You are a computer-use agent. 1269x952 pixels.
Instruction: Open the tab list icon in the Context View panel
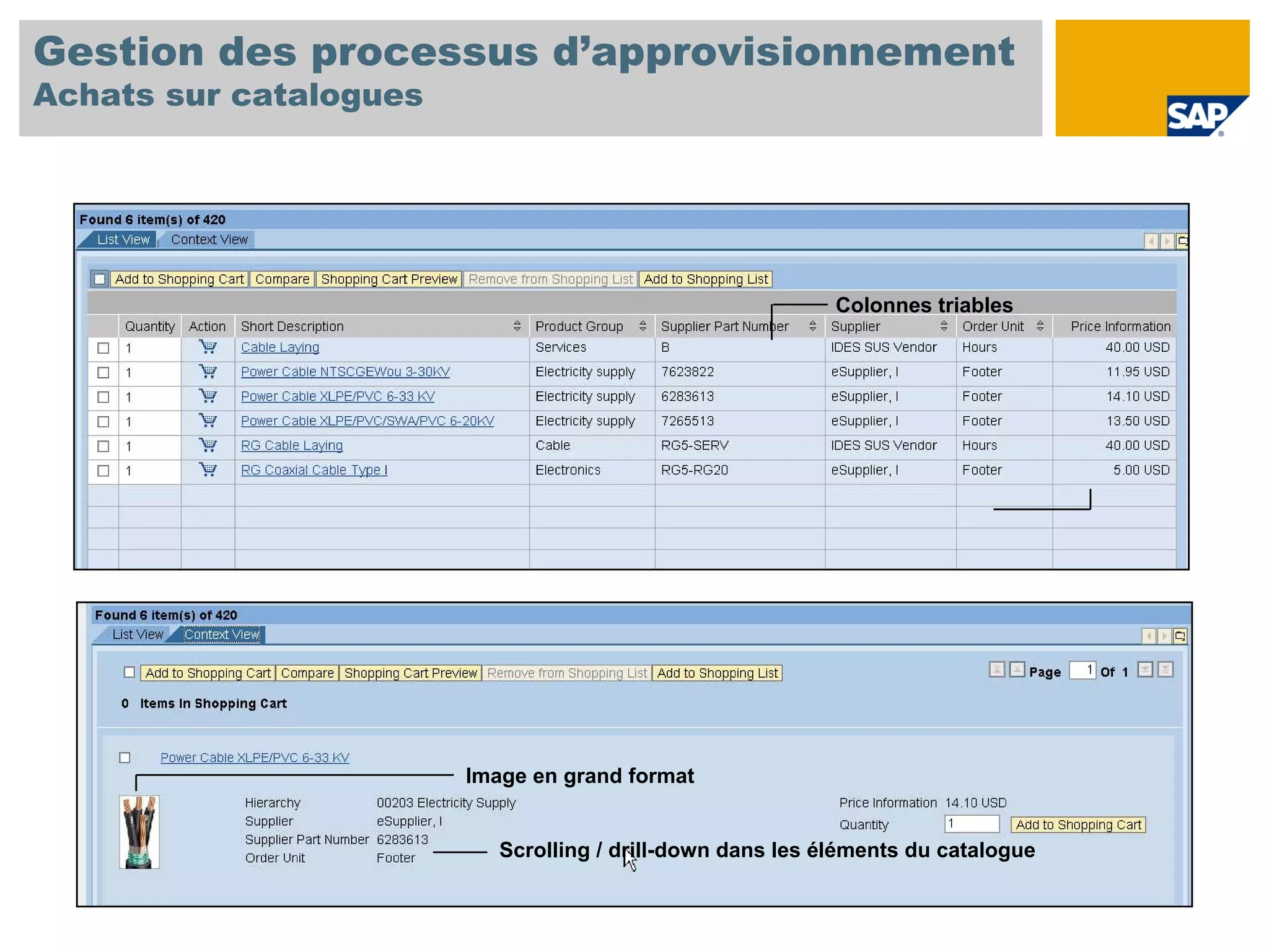pyautogui.click(x=1180, y=636)
